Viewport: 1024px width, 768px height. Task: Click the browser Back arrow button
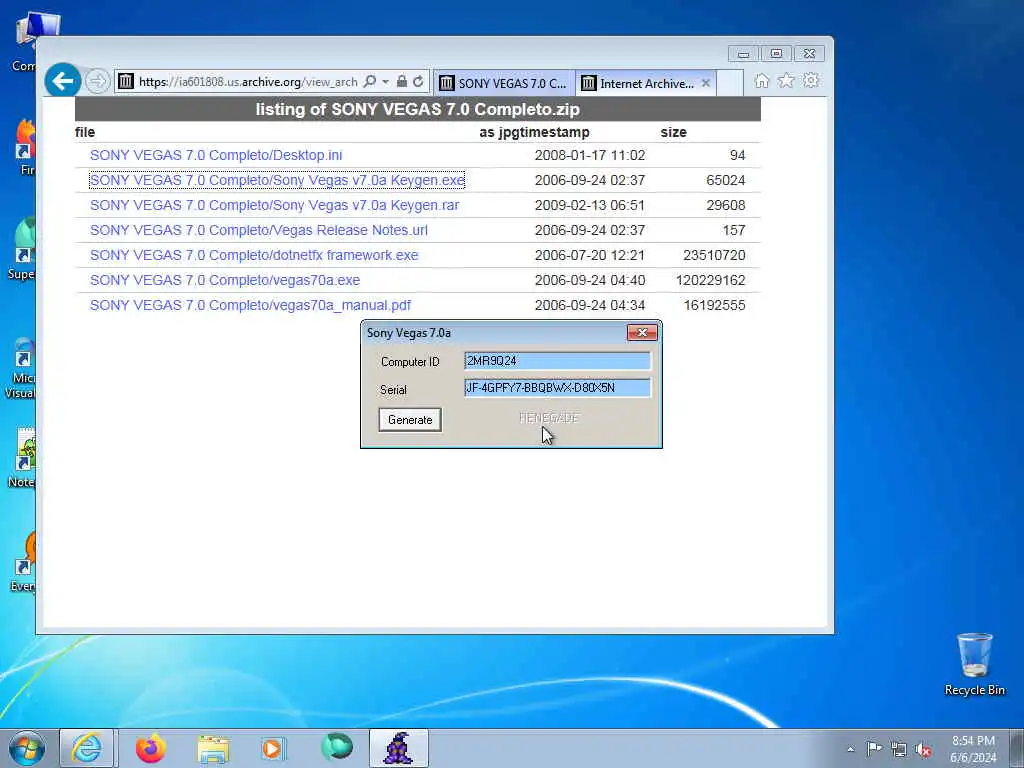(x=63, y=81)
